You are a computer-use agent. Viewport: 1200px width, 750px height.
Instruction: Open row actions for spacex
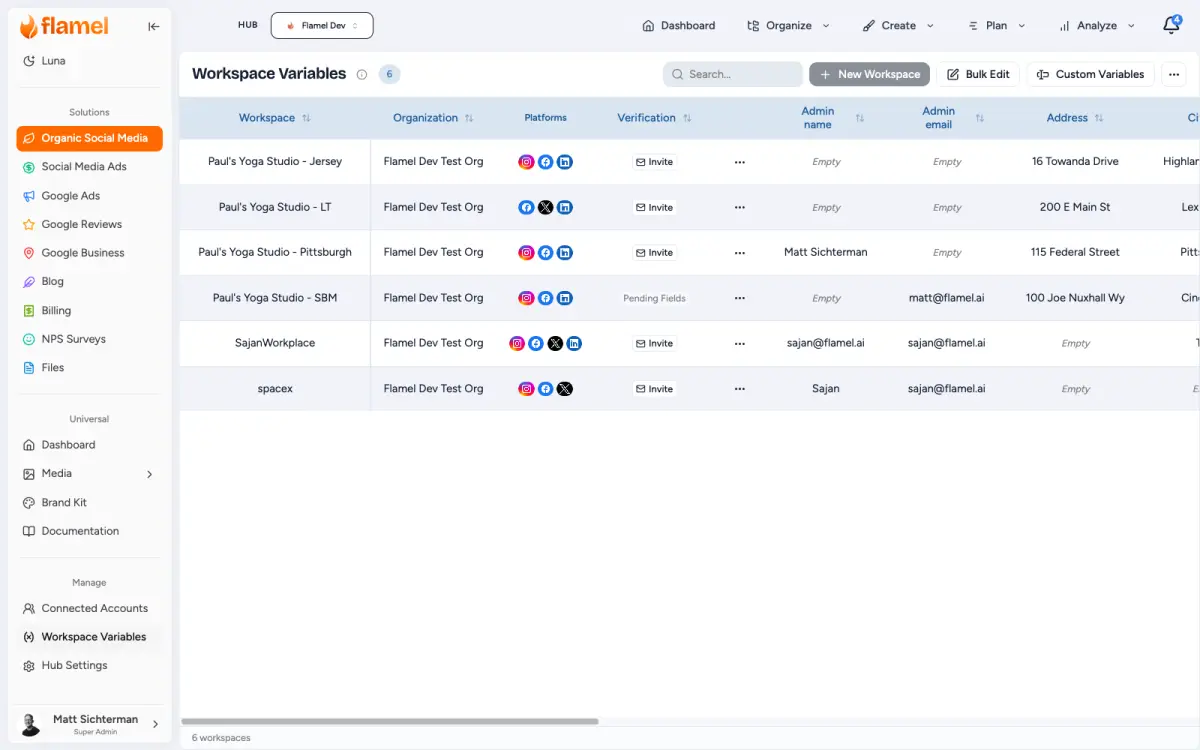click(x=740, y=389)
